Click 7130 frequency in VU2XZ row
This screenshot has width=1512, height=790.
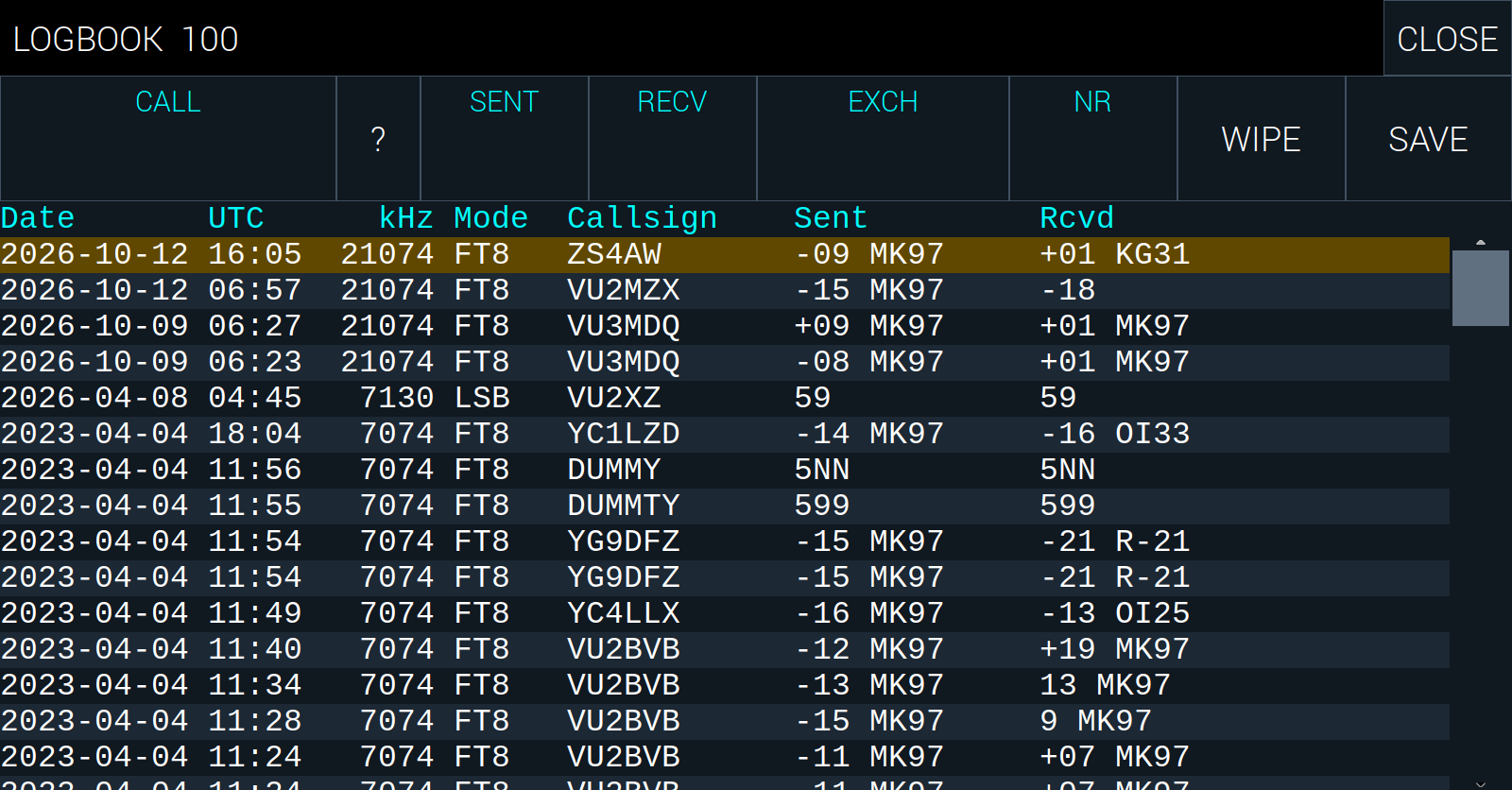point(397,399)
